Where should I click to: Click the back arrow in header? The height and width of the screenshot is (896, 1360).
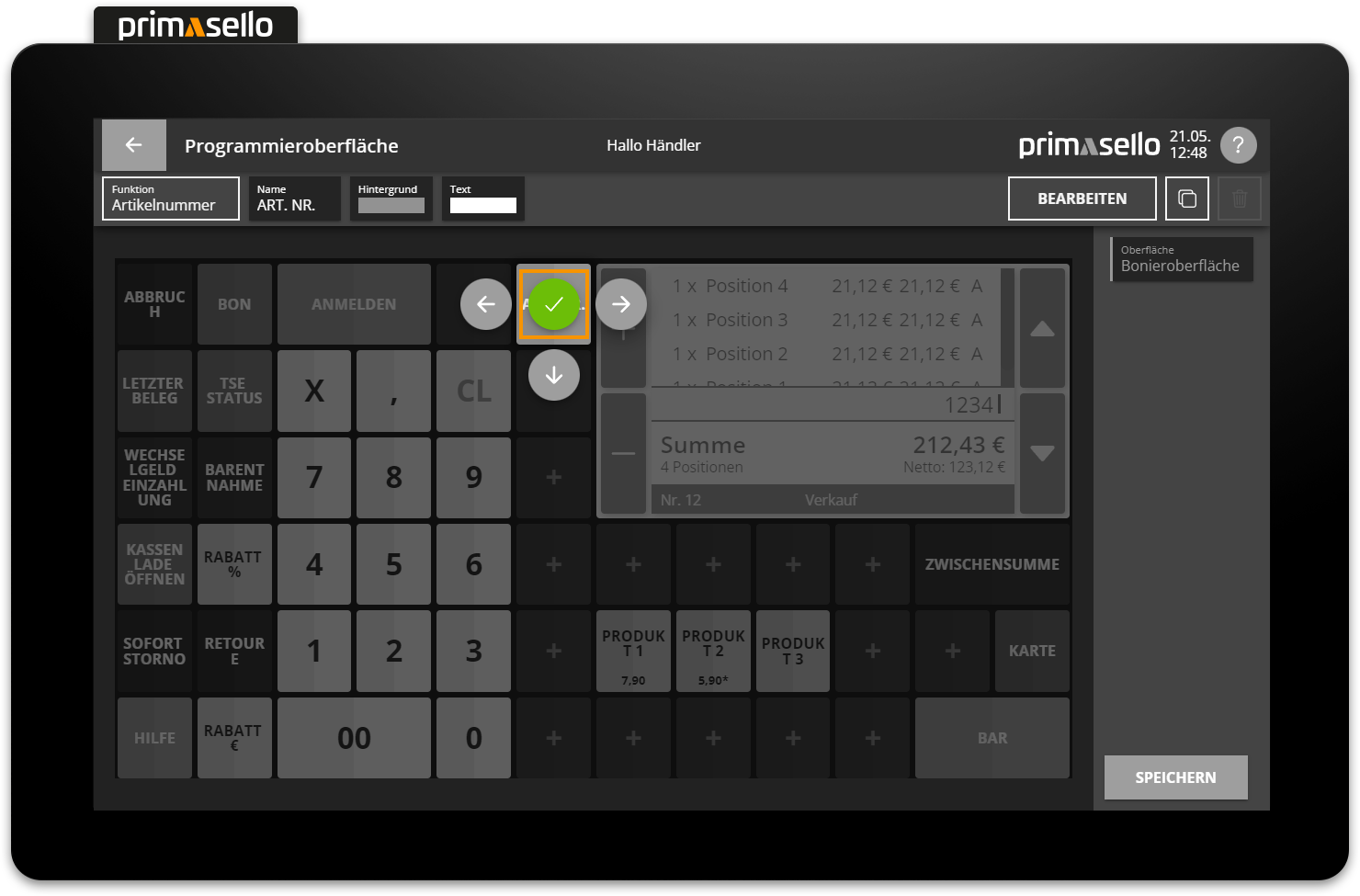(x=134, y=145)
